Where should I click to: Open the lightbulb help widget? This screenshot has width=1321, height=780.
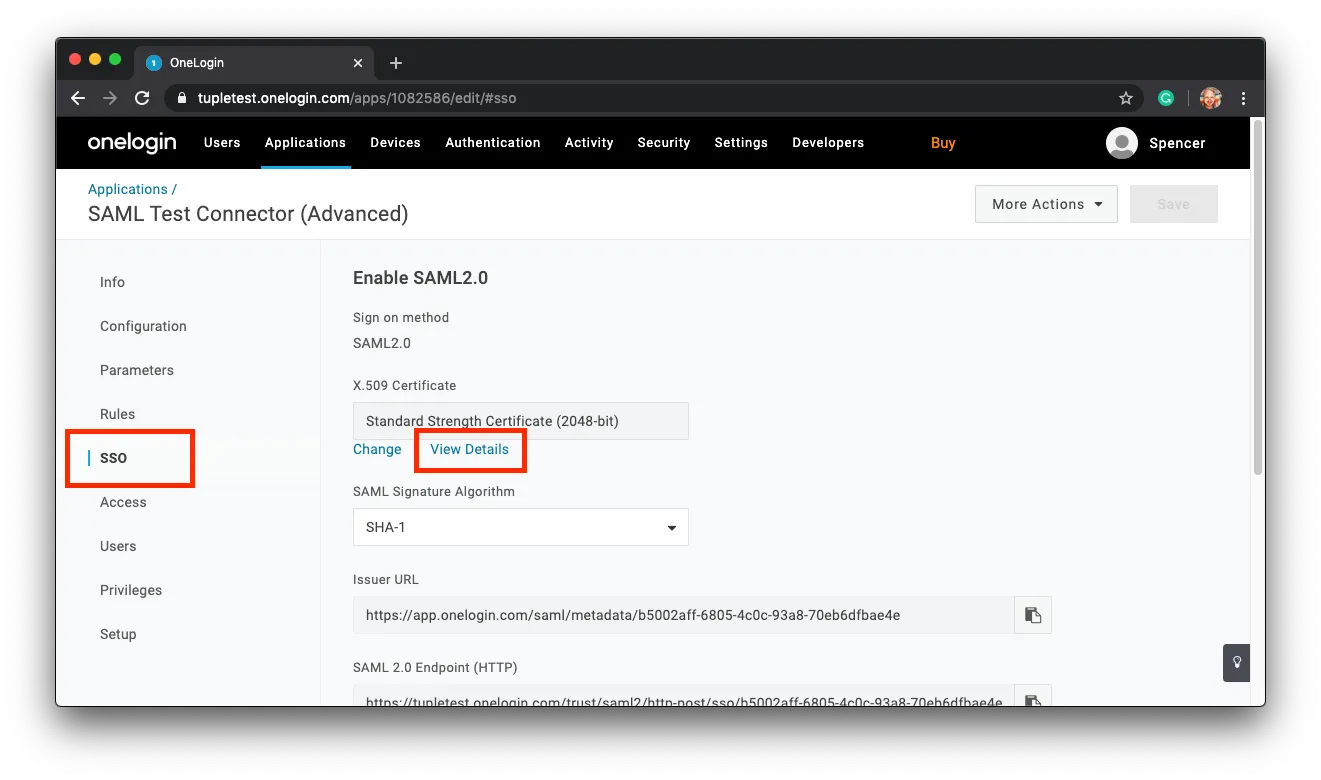[1237, 662]
